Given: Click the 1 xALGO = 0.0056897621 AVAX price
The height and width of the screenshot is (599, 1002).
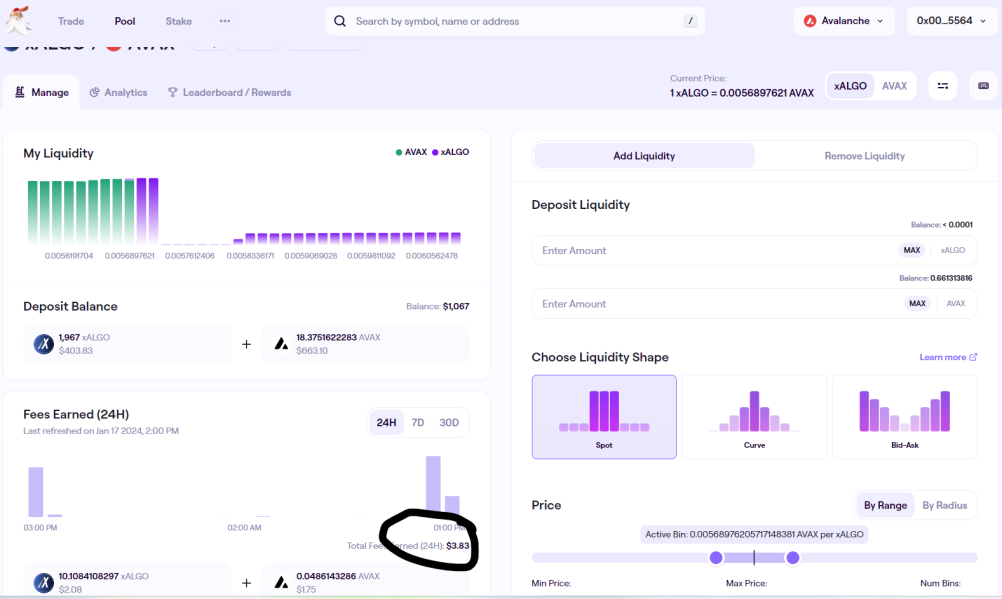Looking at the screenshot, I should (x=742, y=93).
